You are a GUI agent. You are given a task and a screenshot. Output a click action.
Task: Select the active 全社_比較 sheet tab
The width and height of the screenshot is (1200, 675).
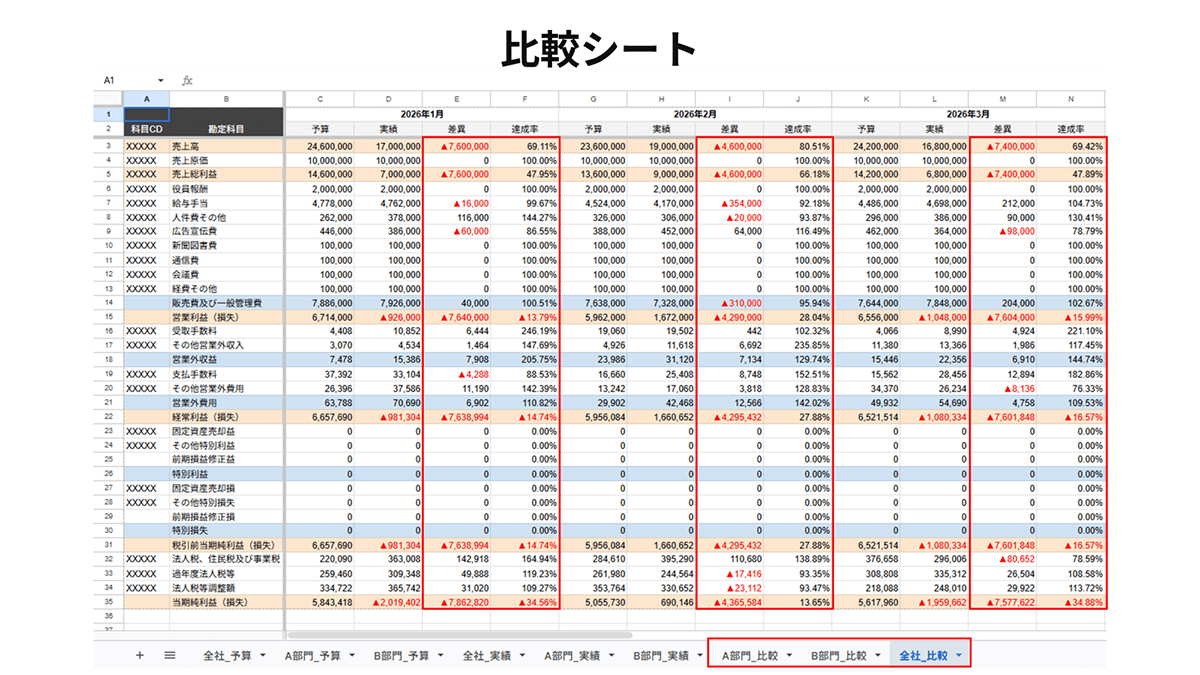pos(923,656)
